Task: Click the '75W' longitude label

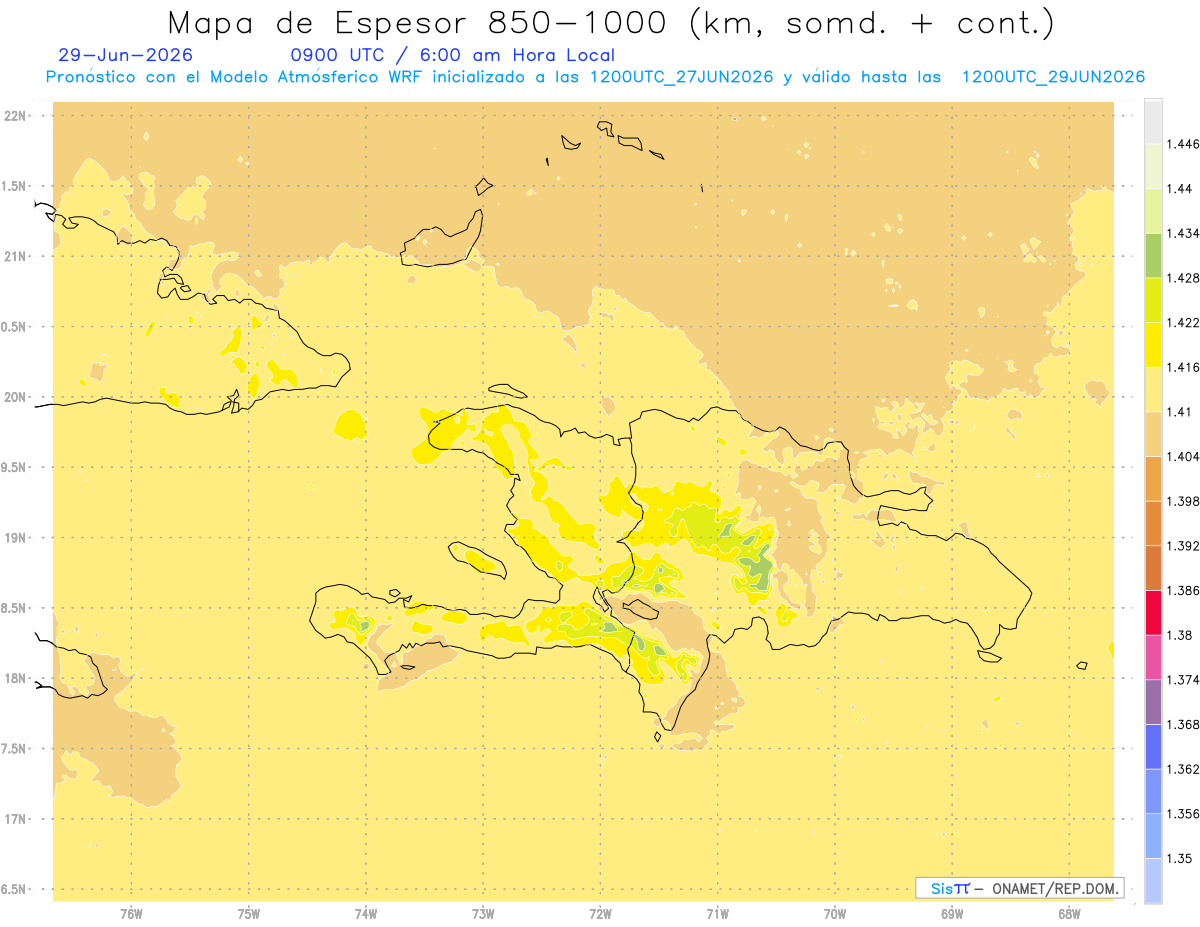Action: [249, 914]
